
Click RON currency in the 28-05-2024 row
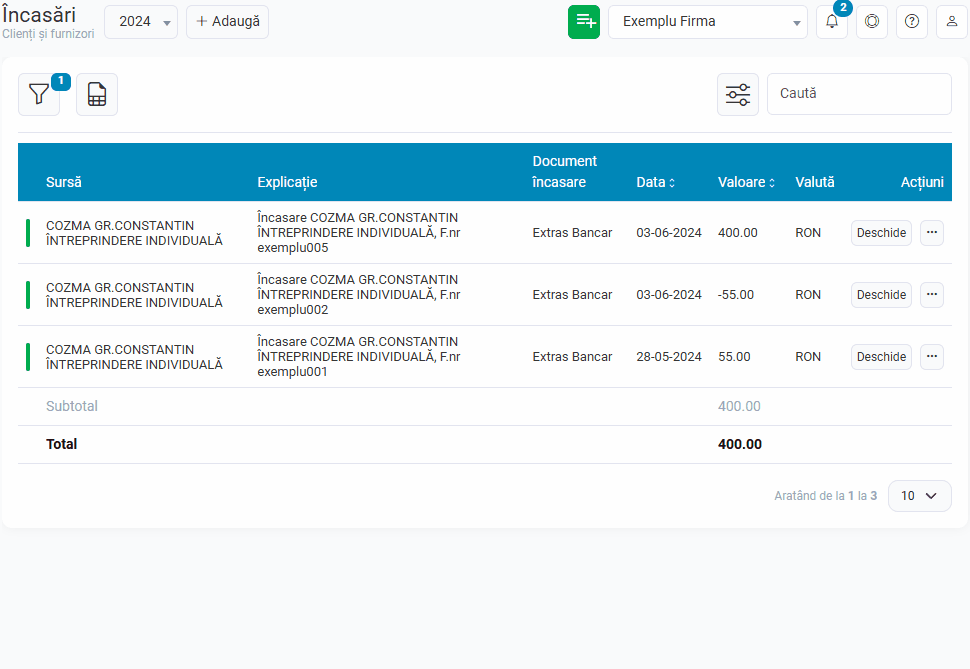click(808, 356)
